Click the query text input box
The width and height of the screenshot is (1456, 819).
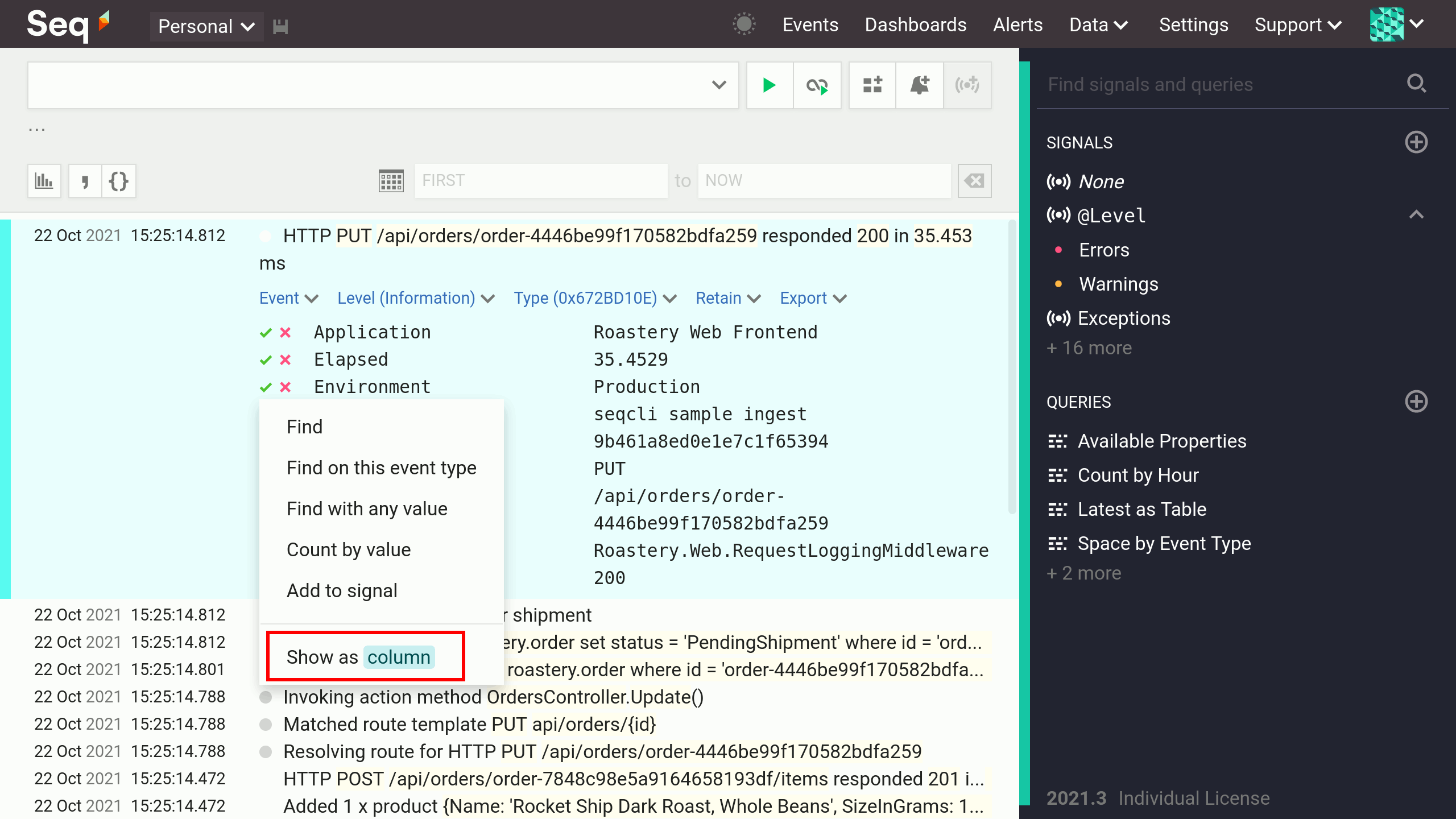pos(367,85)
